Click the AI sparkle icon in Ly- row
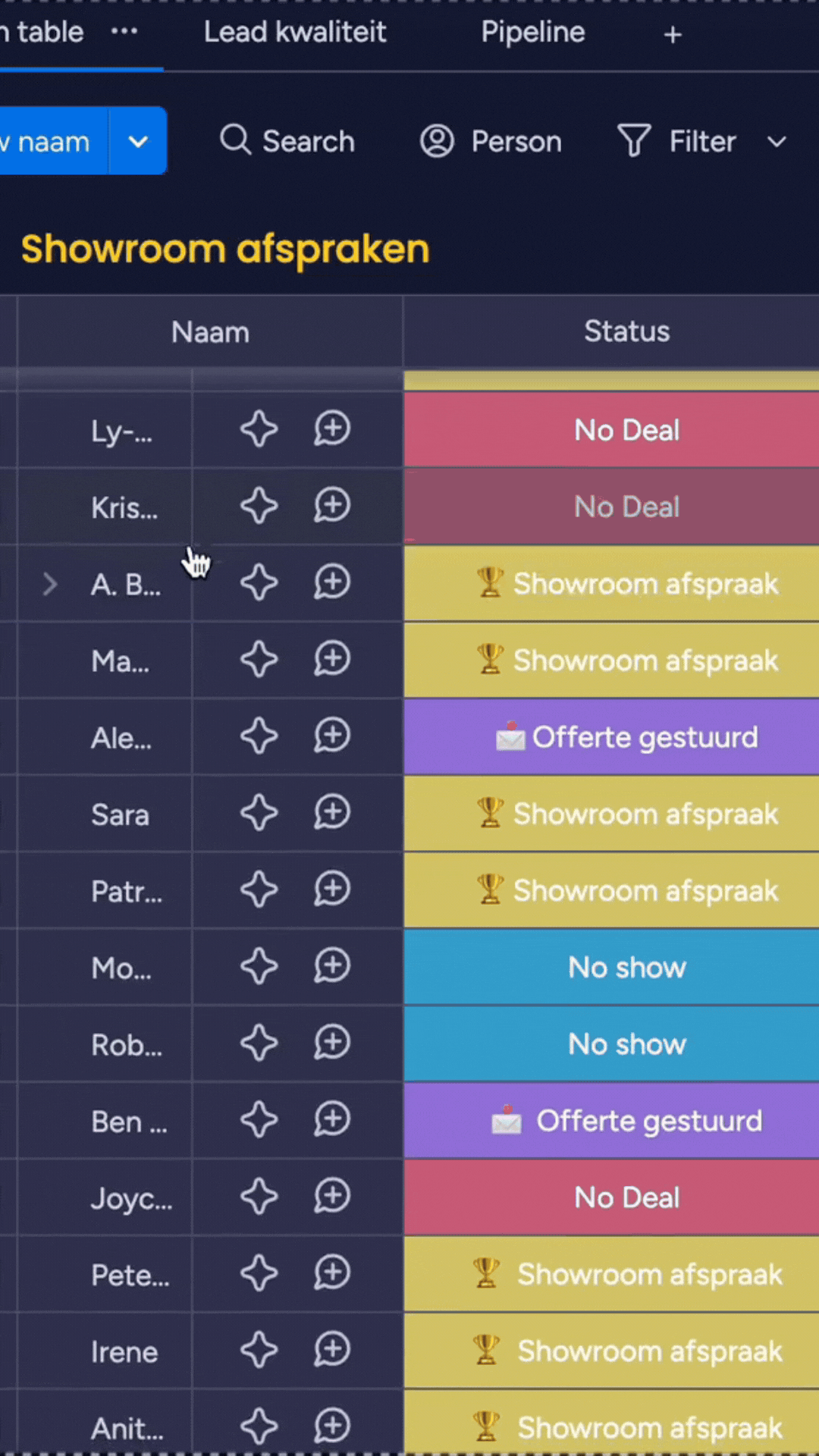Image resolution: width=819 pixels, height=1456 pixels. 259,429
